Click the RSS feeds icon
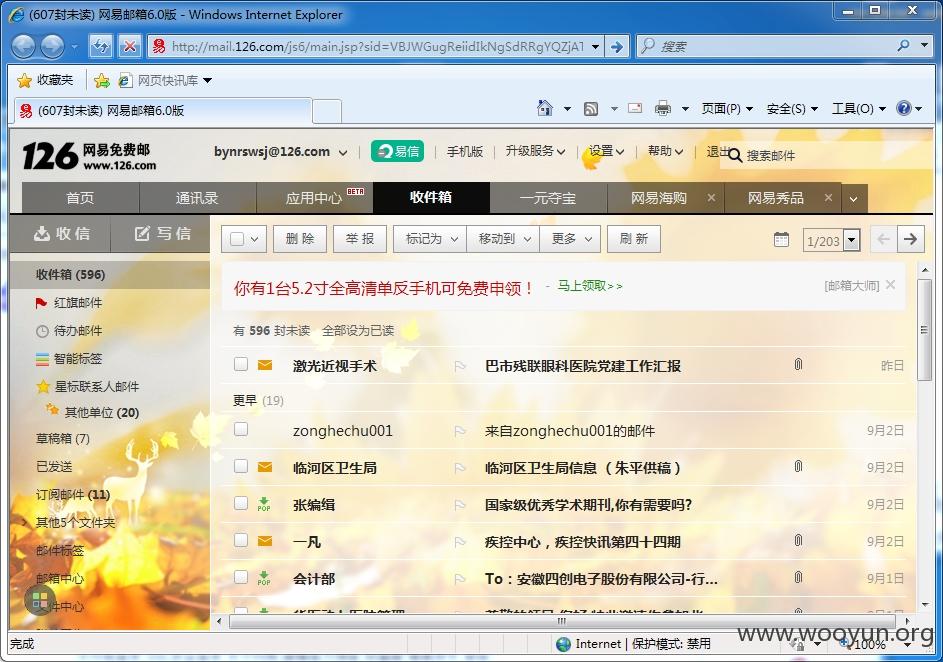 [x=591, y=109]
